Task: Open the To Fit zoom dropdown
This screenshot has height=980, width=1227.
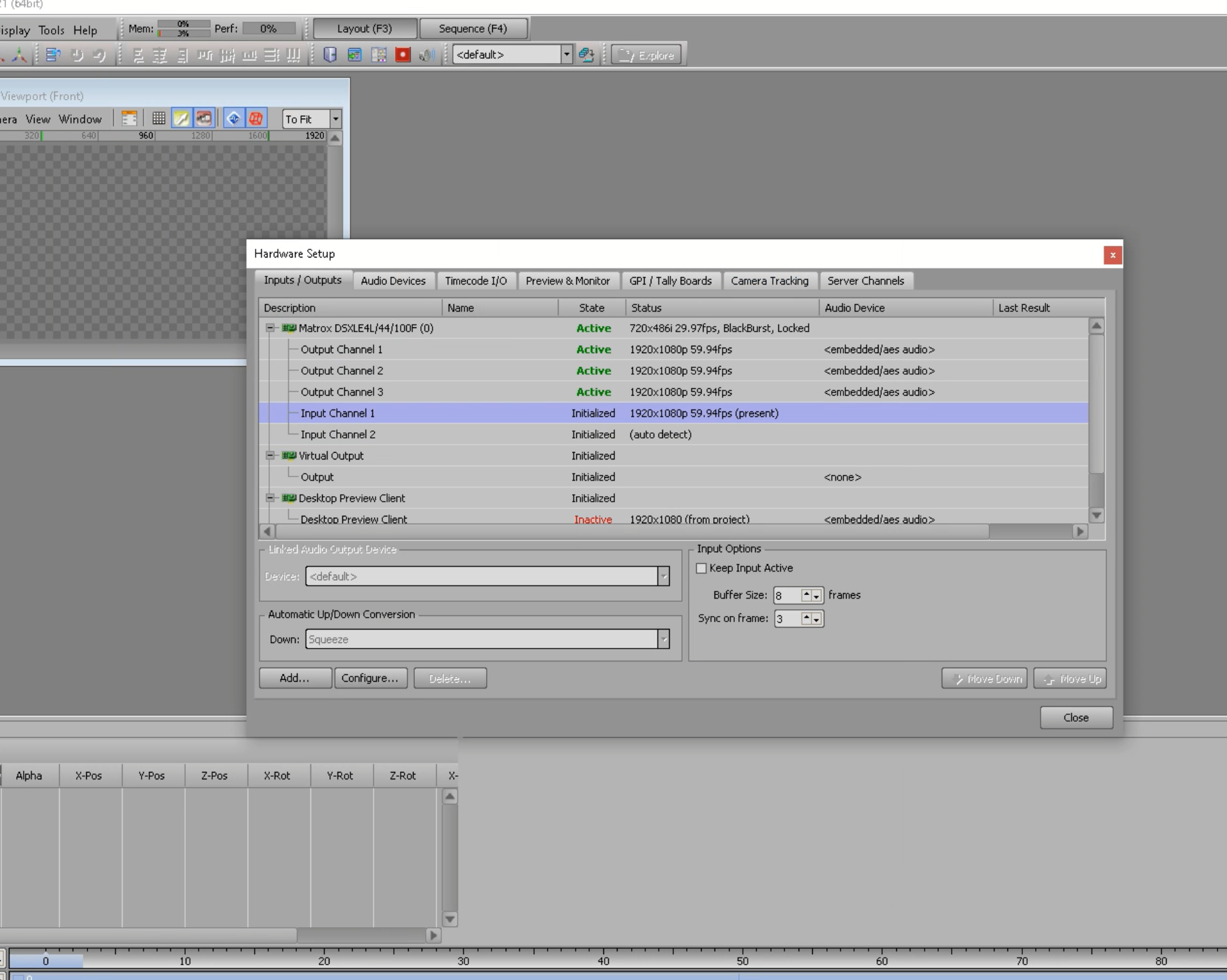Action: 335,119
